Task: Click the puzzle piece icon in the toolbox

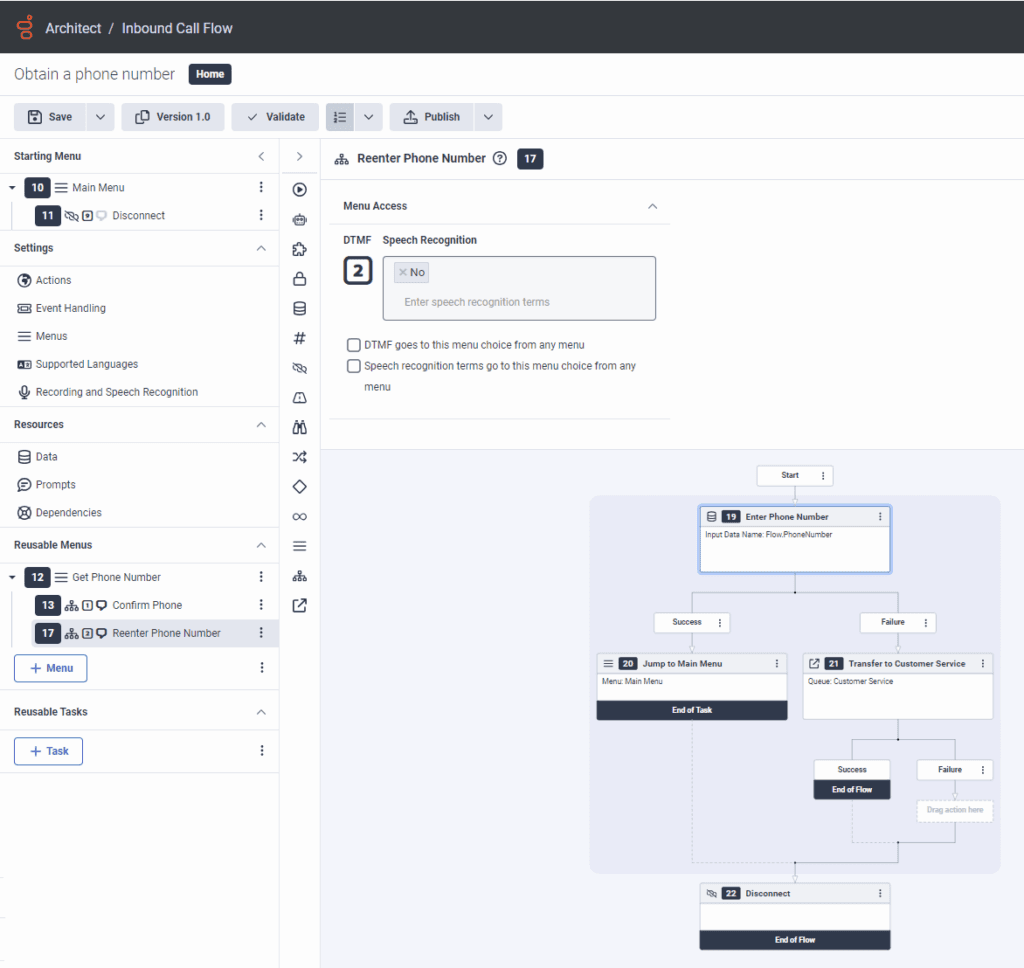Action: coord(299,250)
